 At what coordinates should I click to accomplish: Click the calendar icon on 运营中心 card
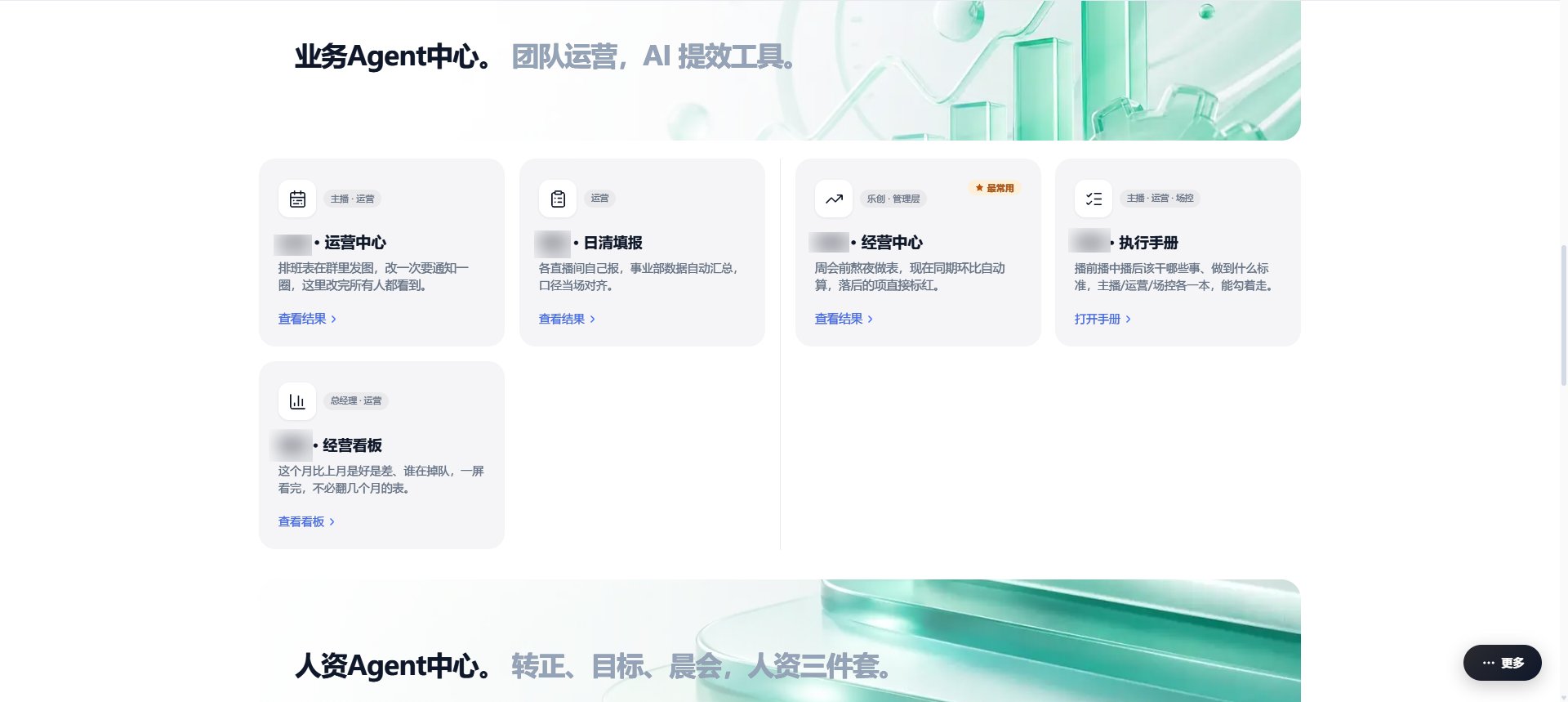pyautogui.click(x=297, y=199)
